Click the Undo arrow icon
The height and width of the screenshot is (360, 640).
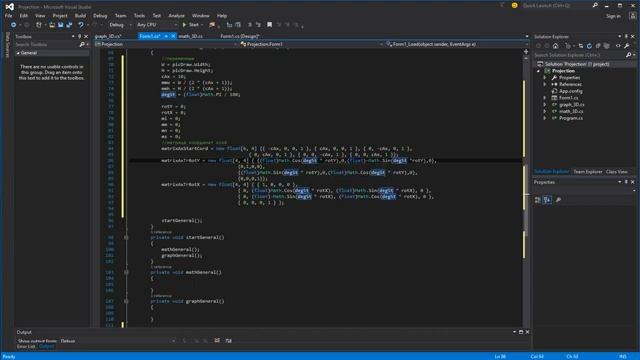(81, 25)
